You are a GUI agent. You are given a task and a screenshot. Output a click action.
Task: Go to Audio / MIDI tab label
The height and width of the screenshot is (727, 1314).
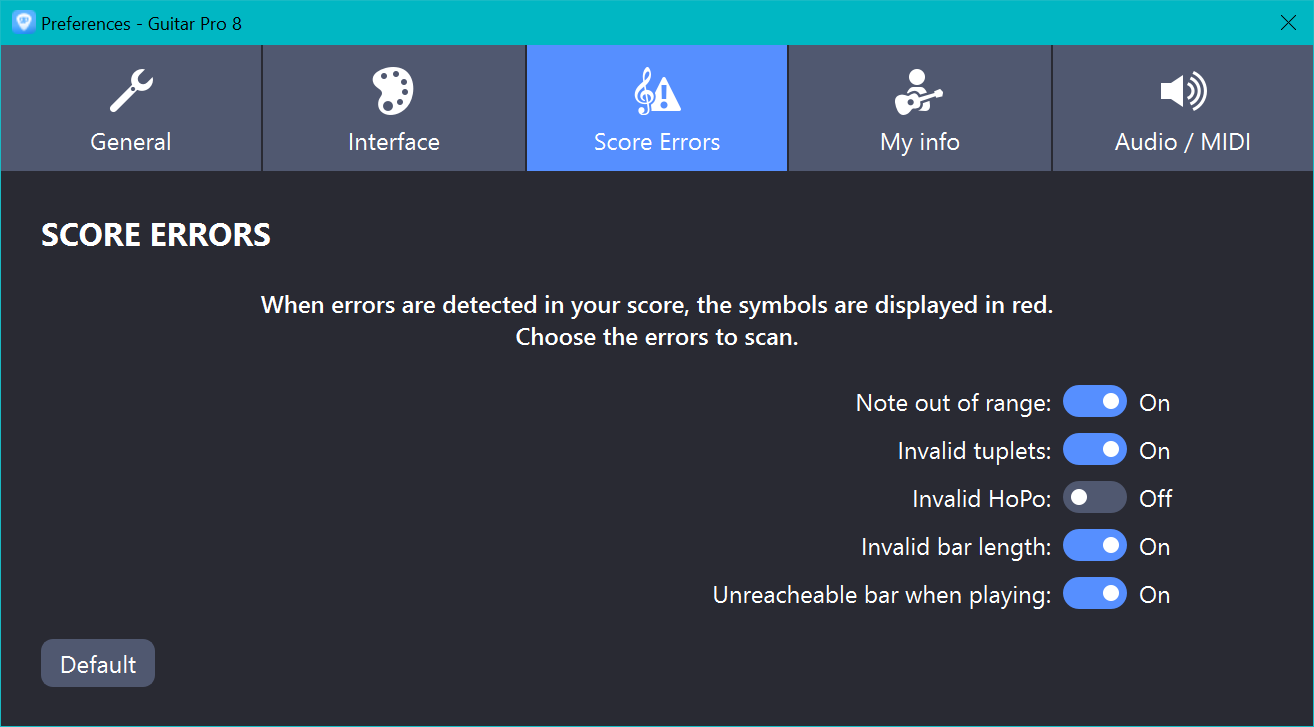1183,142
